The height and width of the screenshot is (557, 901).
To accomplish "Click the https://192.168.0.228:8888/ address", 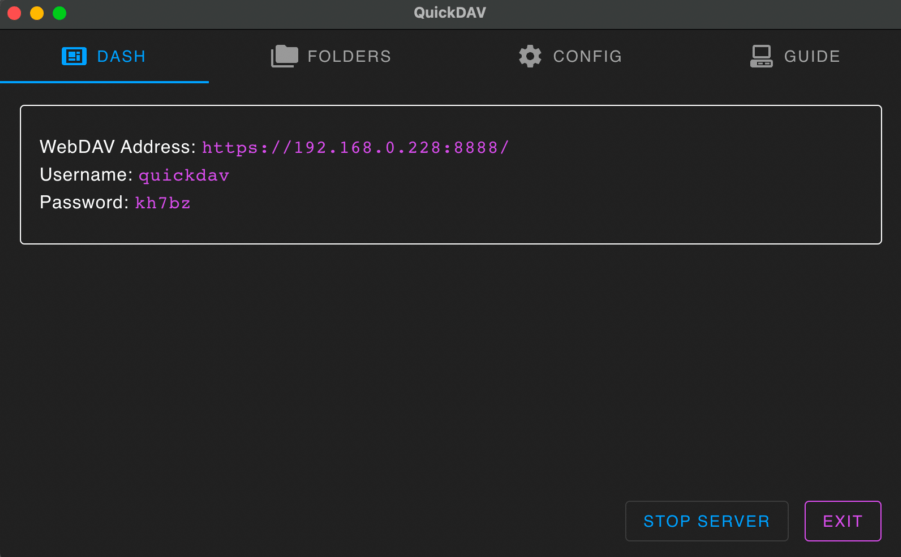I will 355,148.
